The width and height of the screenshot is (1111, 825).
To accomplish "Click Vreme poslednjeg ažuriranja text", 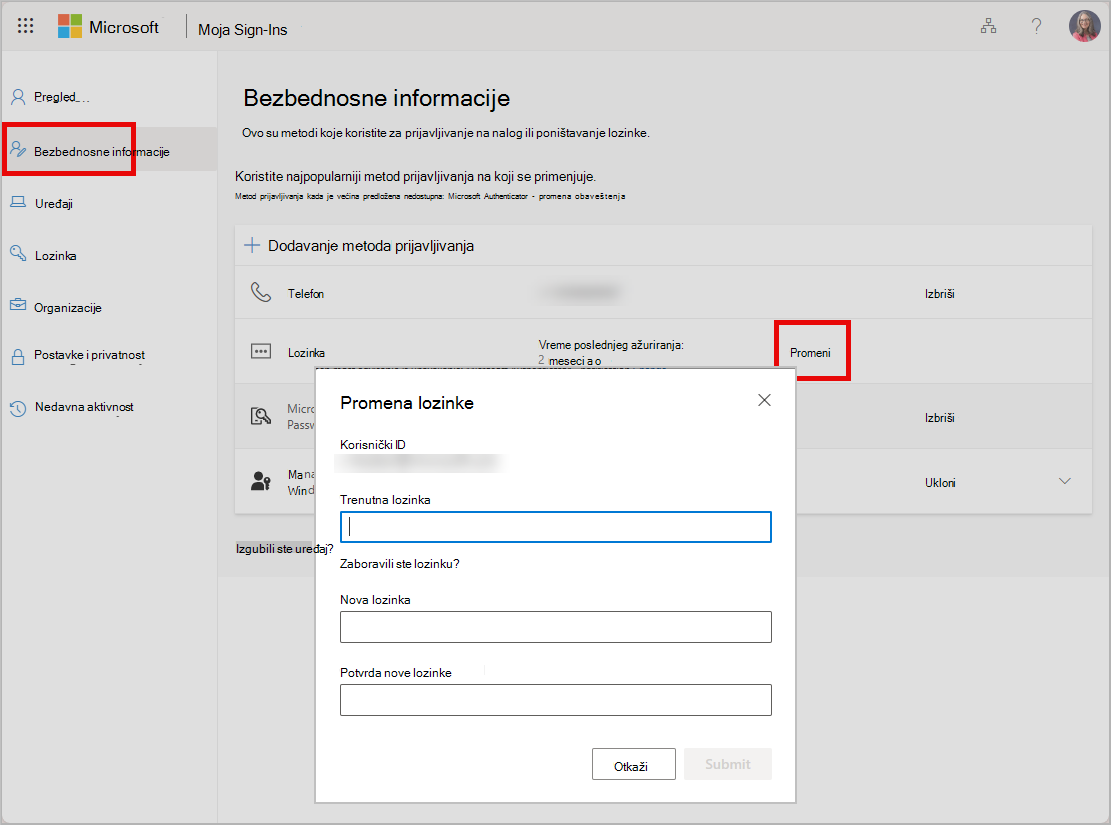I will tap(611, 345).
